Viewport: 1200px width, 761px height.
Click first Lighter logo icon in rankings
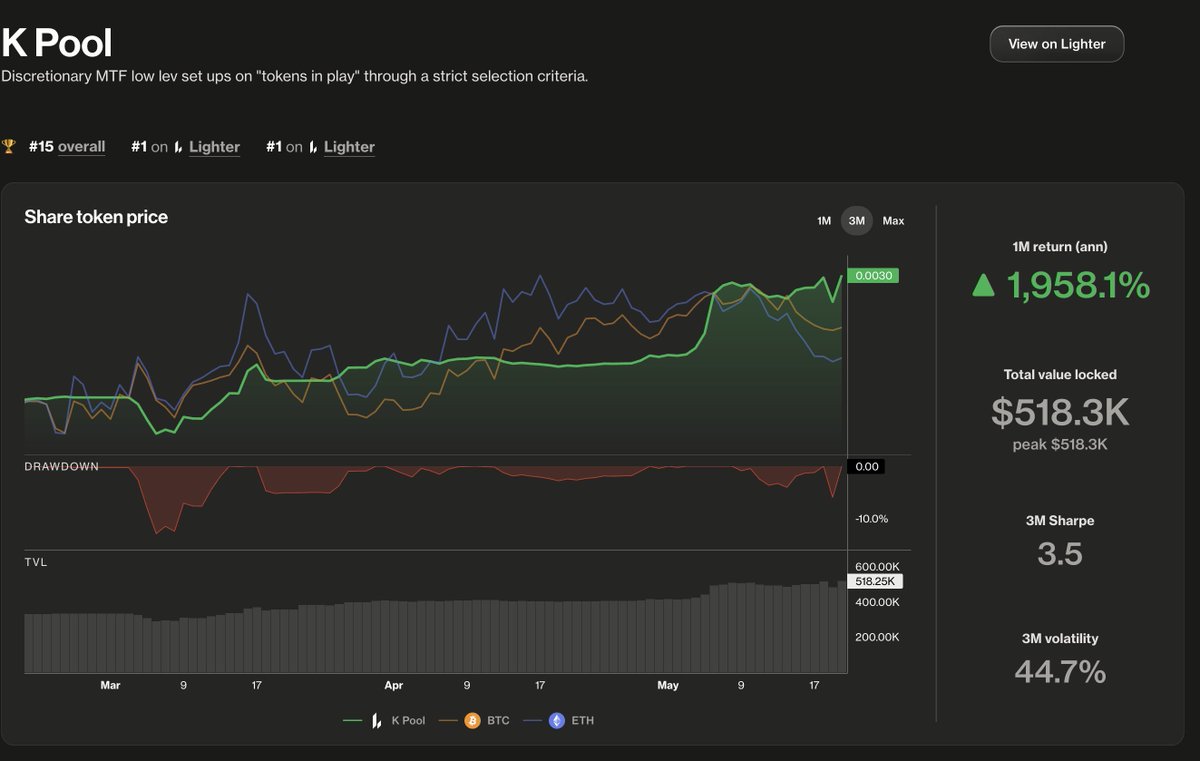pyautogui.click(x=178, y=147)
